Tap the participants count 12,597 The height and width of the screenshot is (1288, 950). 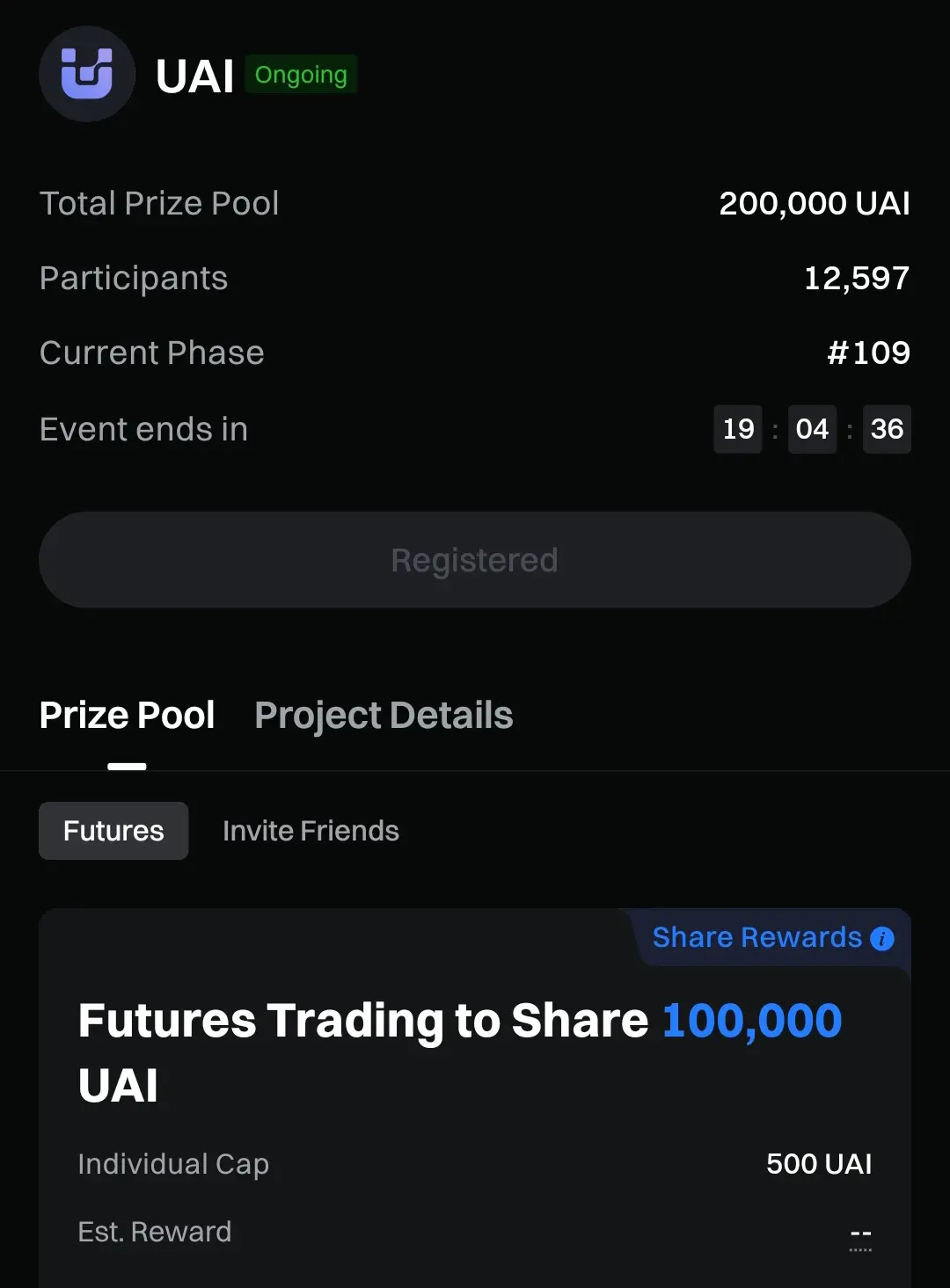(856, 279)
